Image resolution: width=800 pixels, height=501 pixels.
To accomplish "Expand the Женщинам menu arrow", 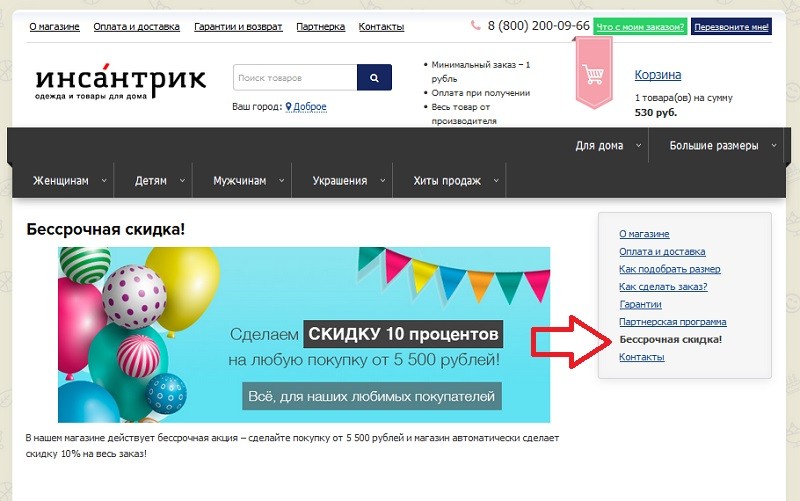I will (x=104, y=181).
